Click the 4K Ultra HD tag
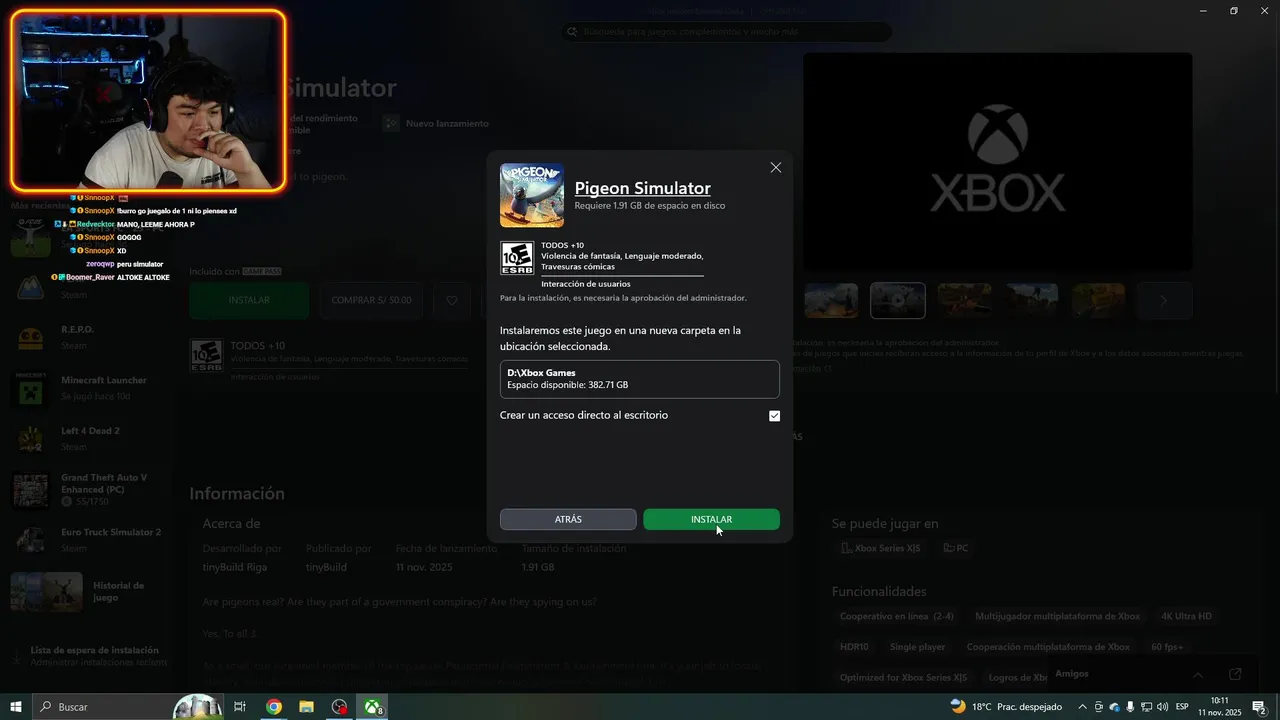Viewport: 1280px width, 720px height. pyautogui.click(x=1186, y=616)
